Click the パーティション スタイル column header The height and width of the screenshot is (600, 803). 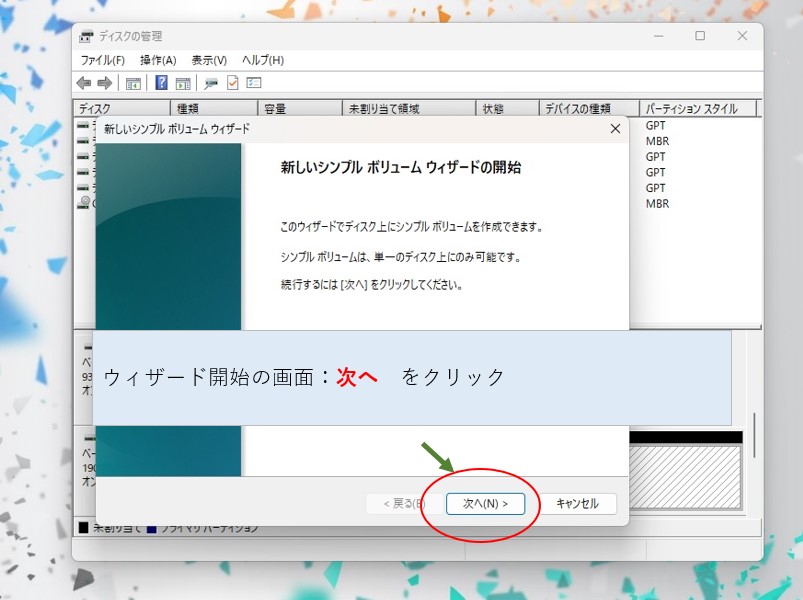(x=697, y=108)
